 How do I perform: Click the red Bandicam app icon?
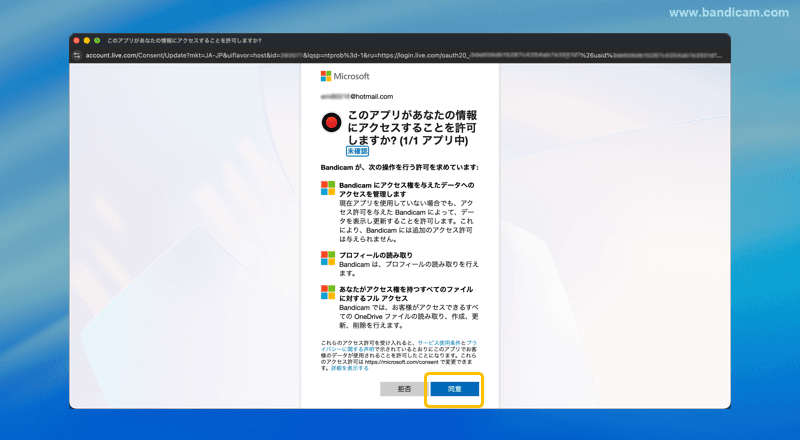331,123
